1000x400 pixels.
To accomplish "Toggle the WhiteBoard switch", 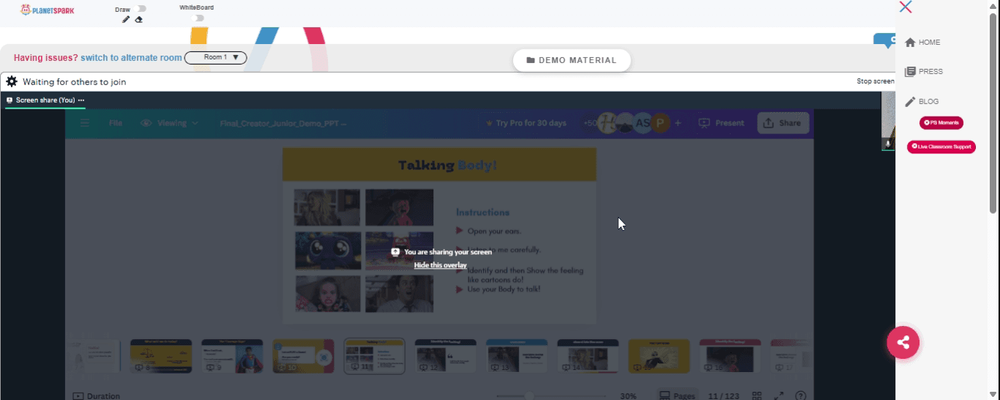I will (x=199, y=18).
